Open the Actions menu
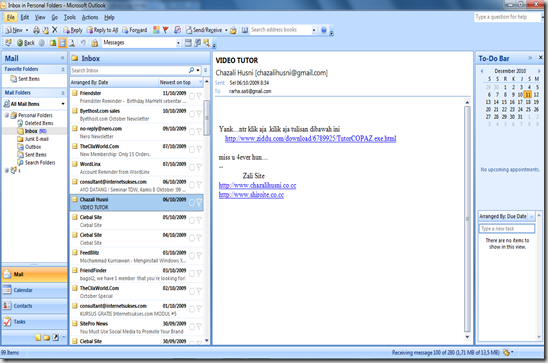 [x=90, y=17]
